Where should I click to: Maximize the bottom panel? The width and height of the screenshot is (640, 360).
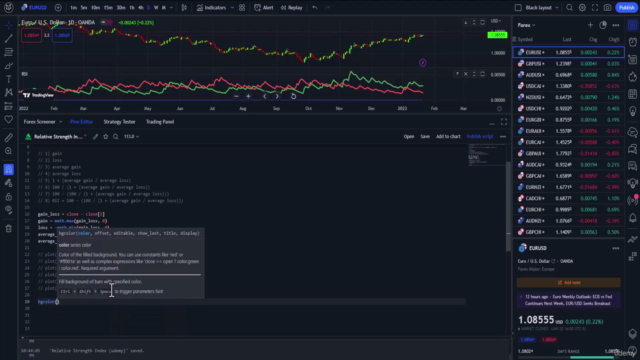(504, 122)
